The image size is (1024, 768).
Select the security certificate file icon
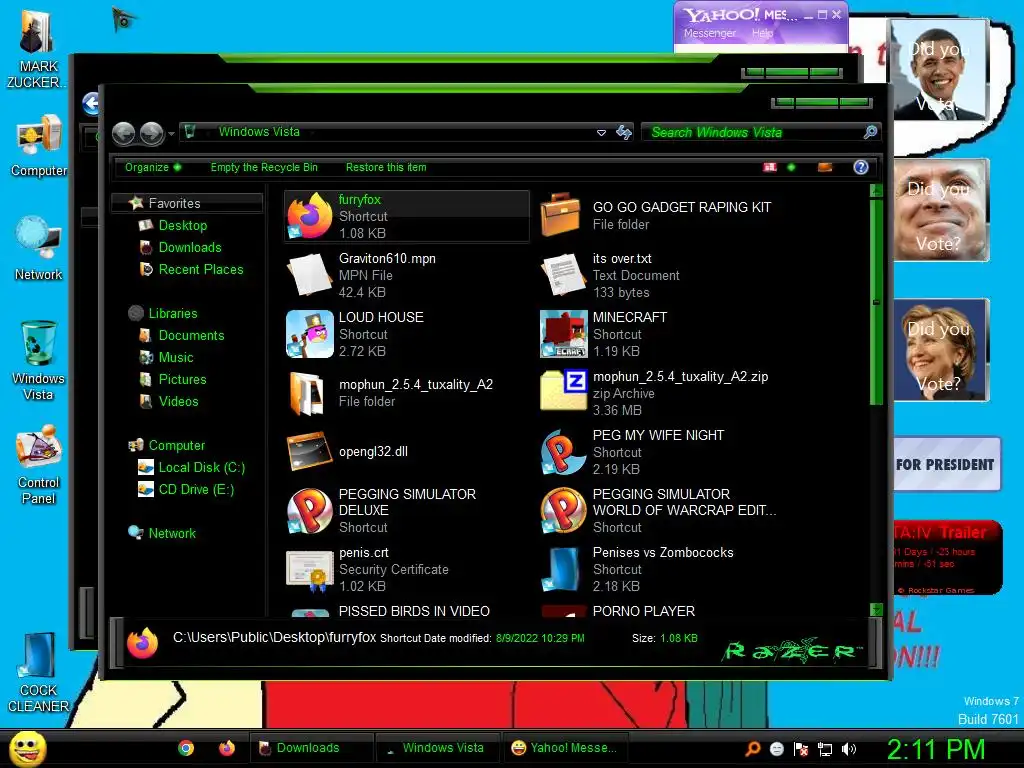point(310,570)
